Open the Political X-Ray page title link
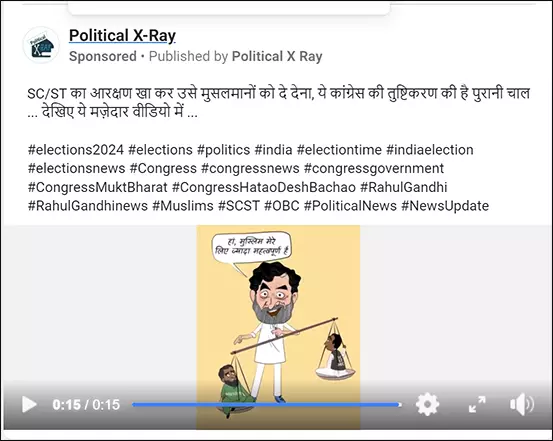 (x=122, y=36)
